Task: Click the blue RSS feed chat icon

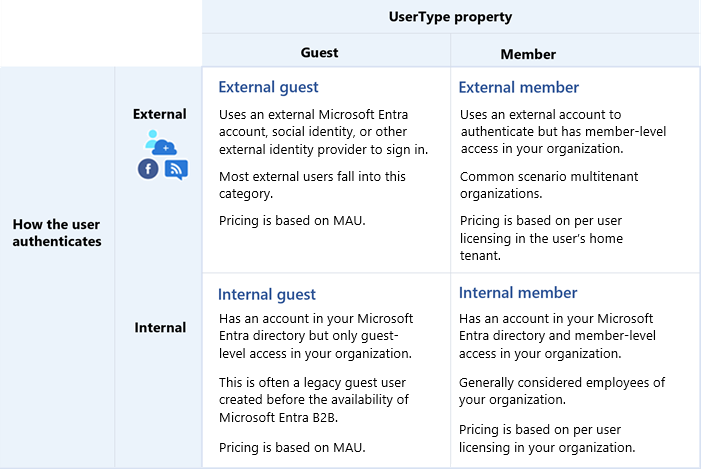Action: [x=175, y=169]
